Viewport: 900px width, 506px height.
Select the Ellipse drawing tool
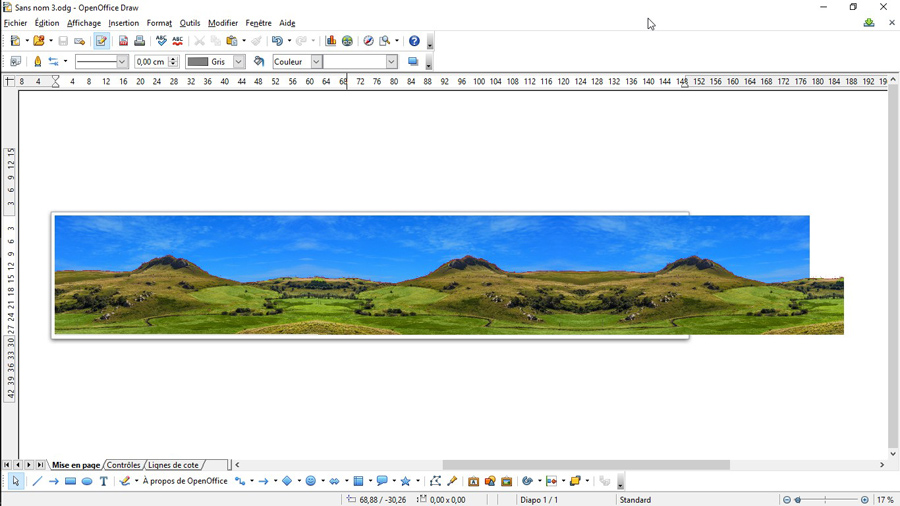(x=87, y=481)
